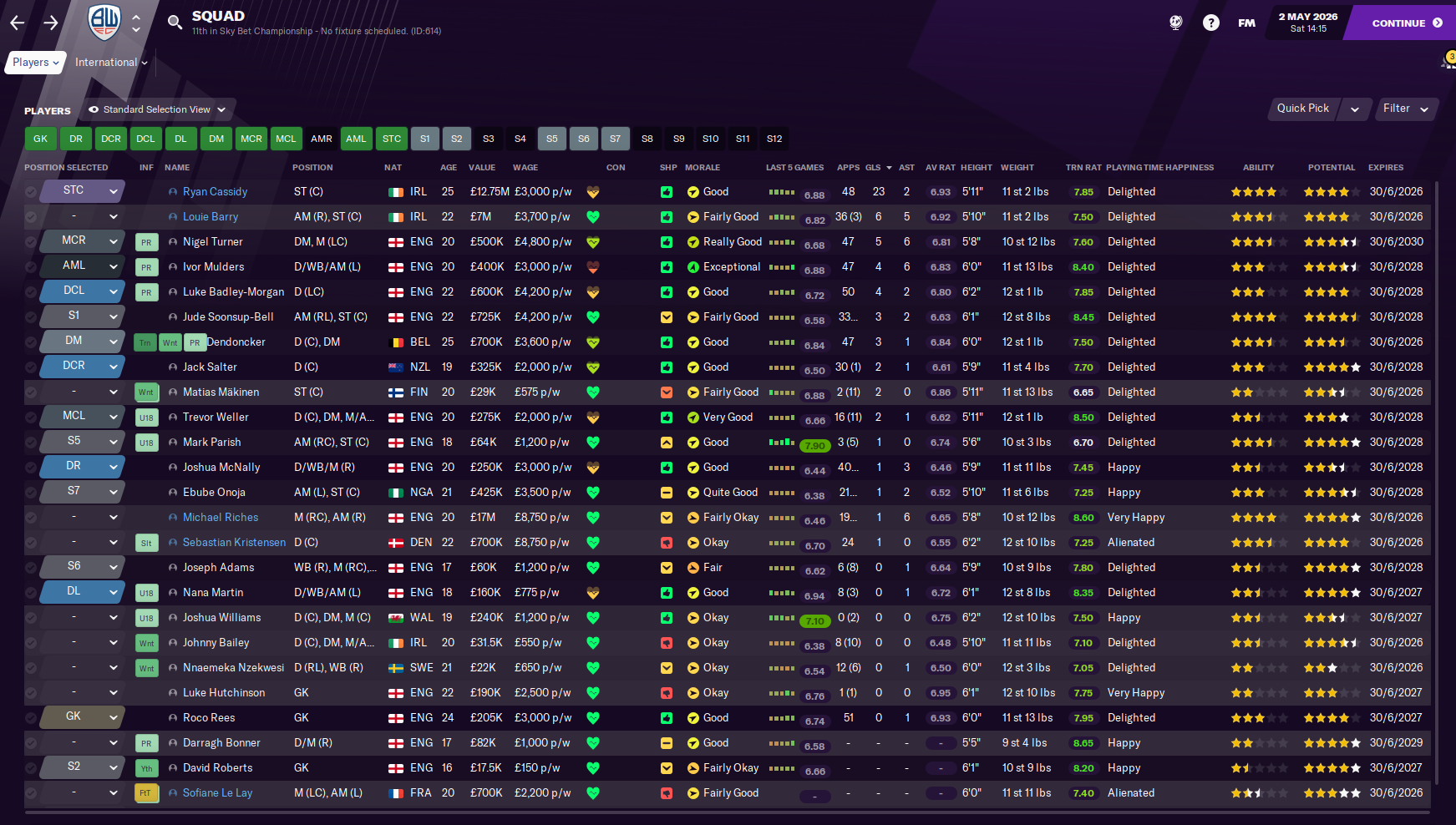The height and width of the screenshot is (825, 1456).
Task: Select the AMR position slot
Action: [x=322, y=139]
